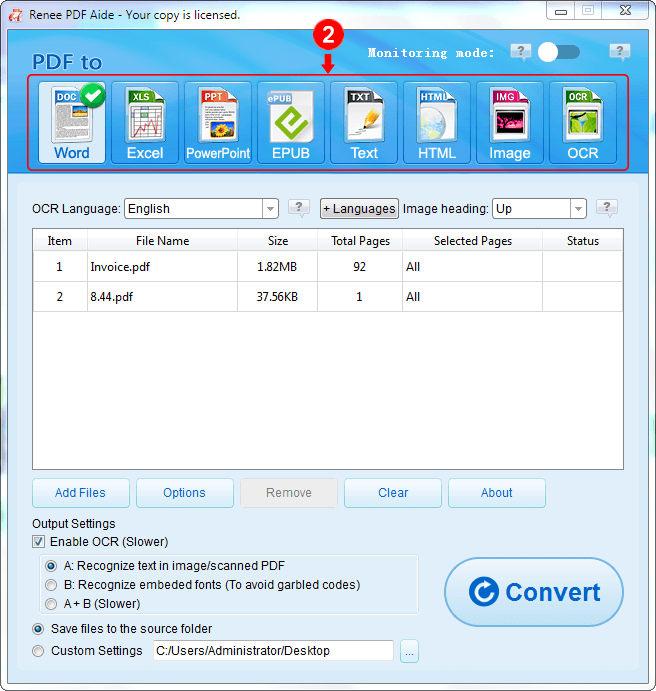
Task: Choose the Excel conversion icon
Action: click(x=145, y=122)
